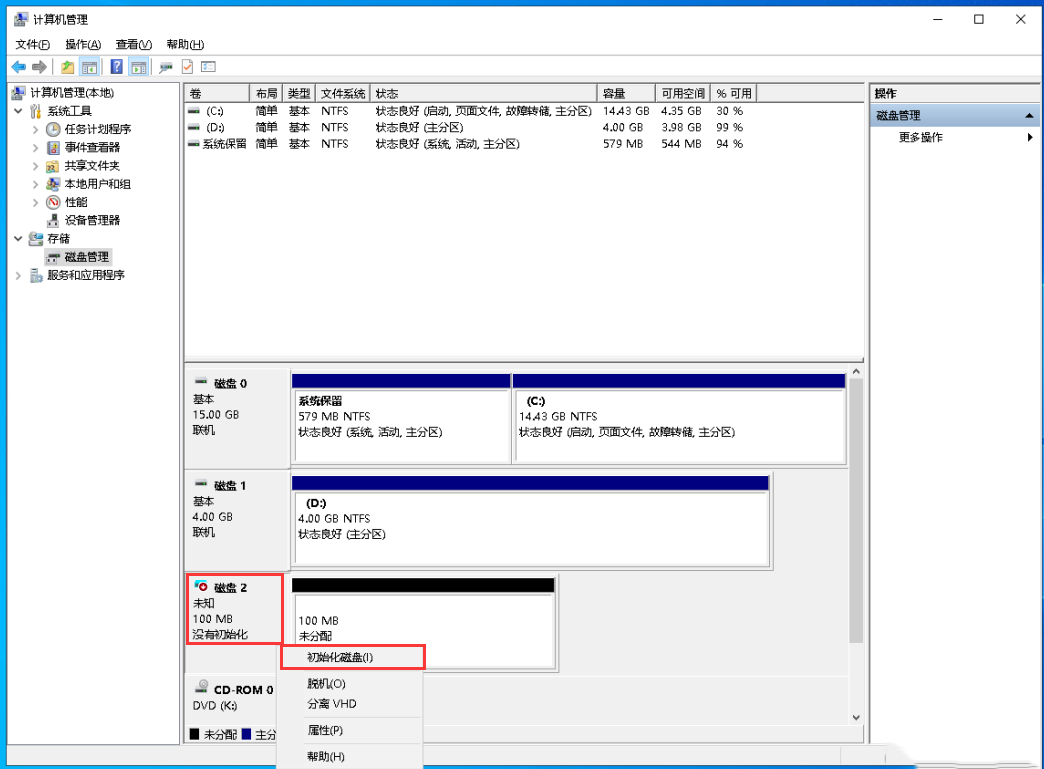Toggle the show/hide console tree icon
This screenshot has height=769, width=1044.
coord(89,67)
